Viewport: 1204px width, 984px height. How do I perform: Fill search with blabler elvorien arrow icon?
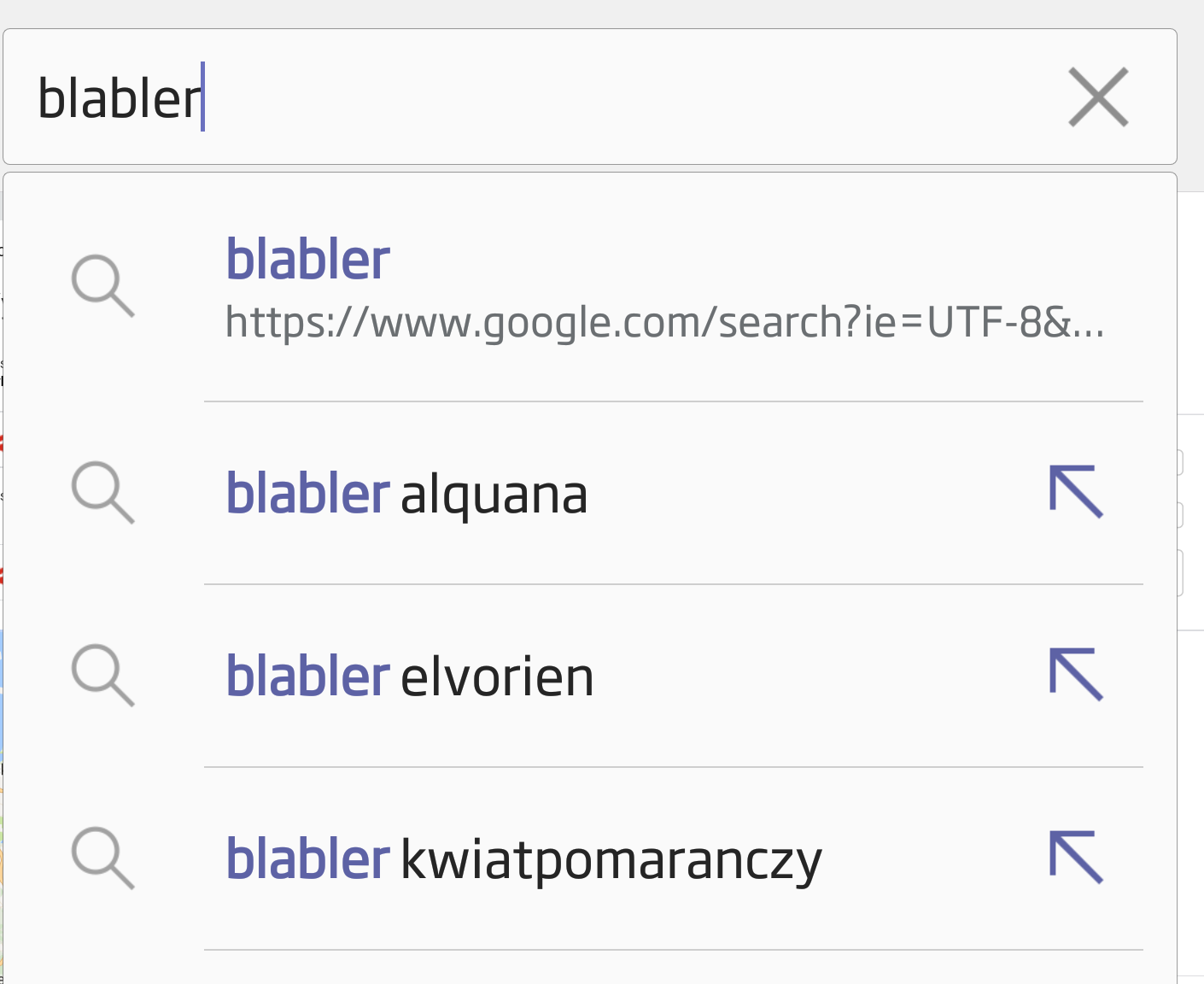(1076, 675)
